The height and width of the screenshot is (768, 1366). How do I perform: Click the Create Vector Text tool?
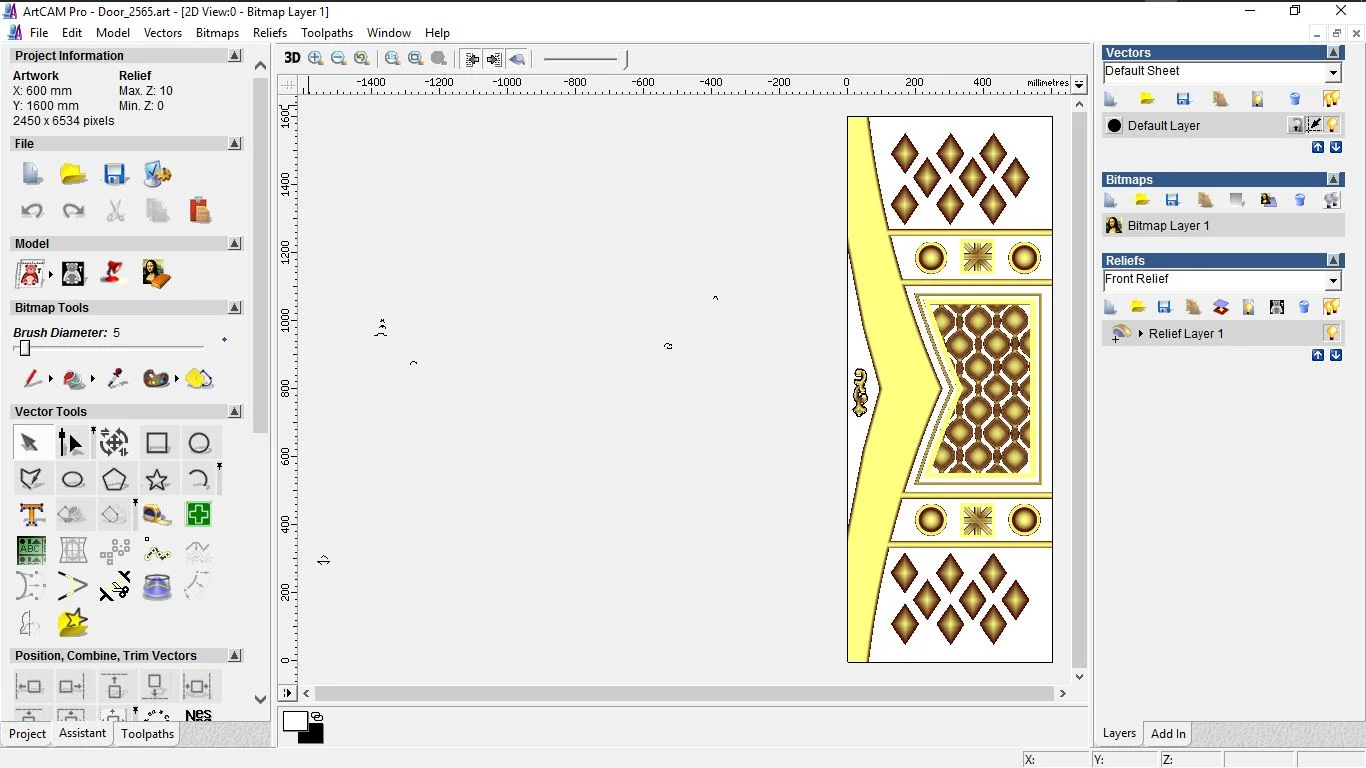[32, 515]
